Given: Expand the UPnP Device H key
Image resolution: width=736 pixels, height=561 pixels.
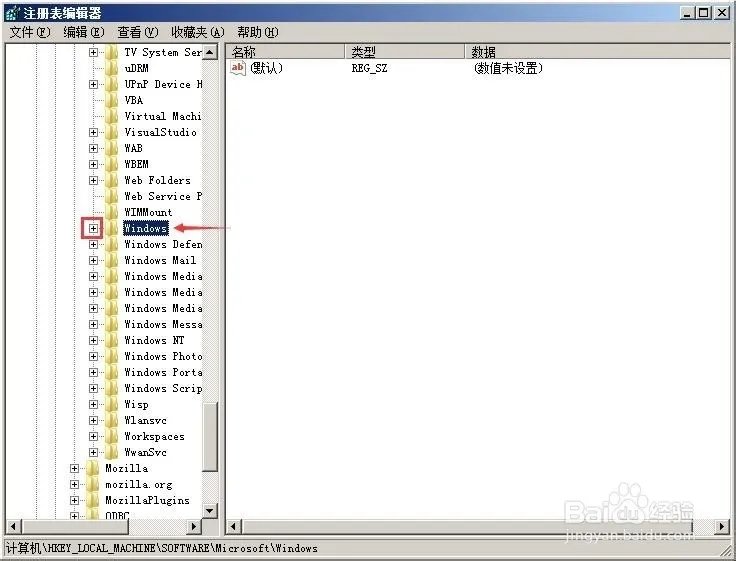Looking at the screenshot, I should tap(93, 84).
